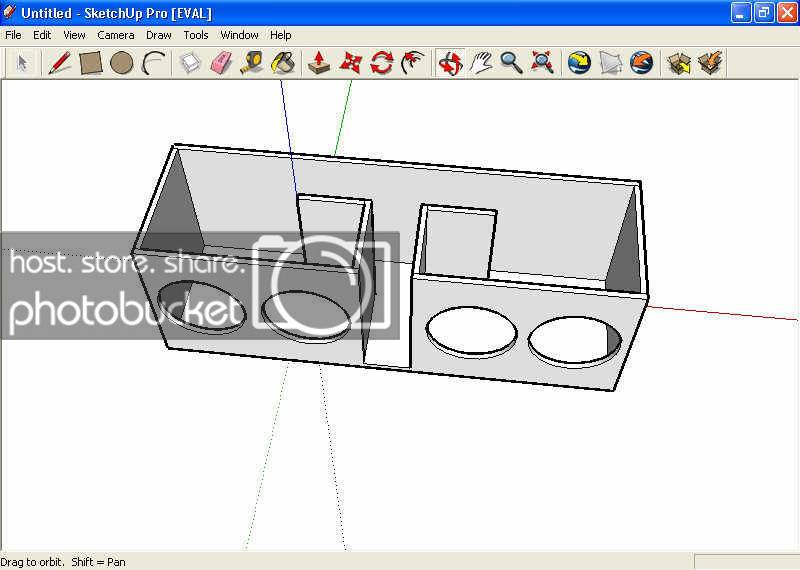
Task: Open the File menu
Action: (13, 35)
